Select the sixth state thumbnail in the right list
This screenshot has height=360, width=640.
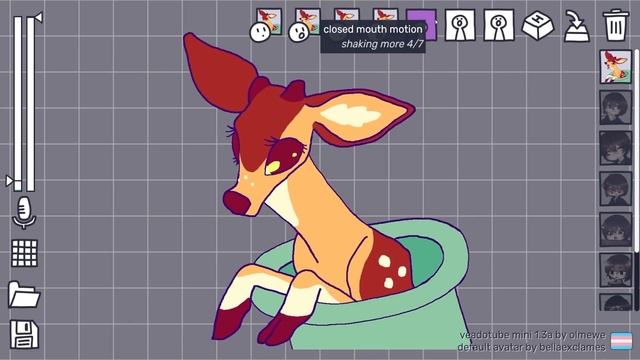(616, 269)
